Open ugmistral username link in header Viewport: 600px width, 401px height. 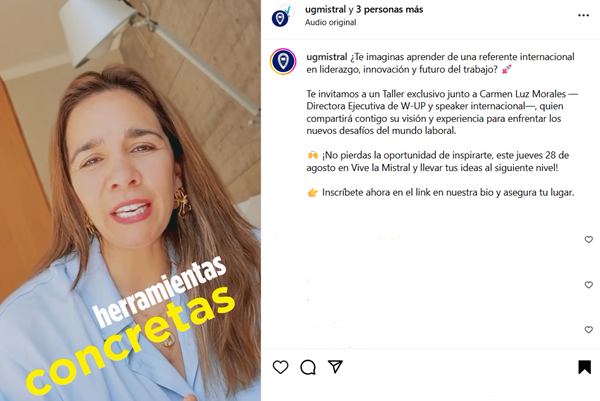325,10
